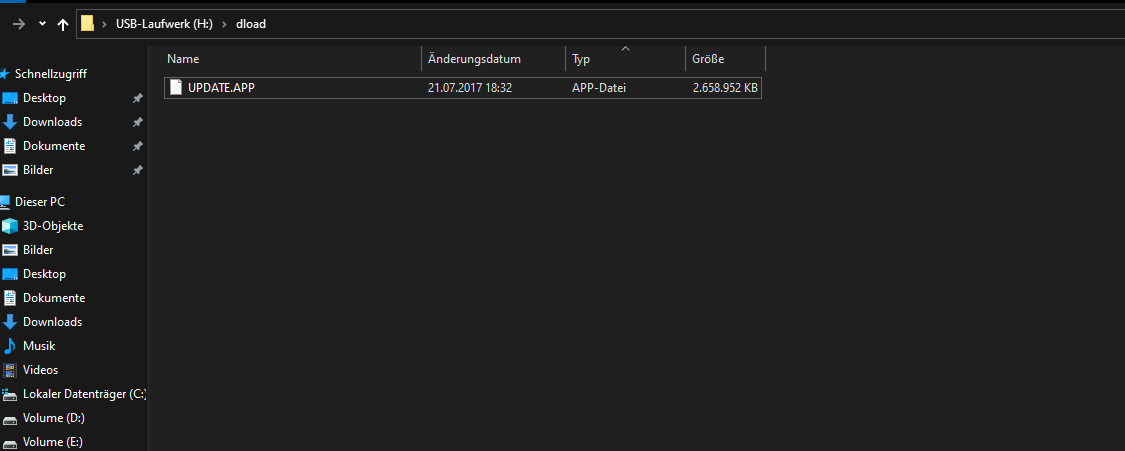1125x451 pixels.
Task: Sort files by Name column
Action: point(292,59)
